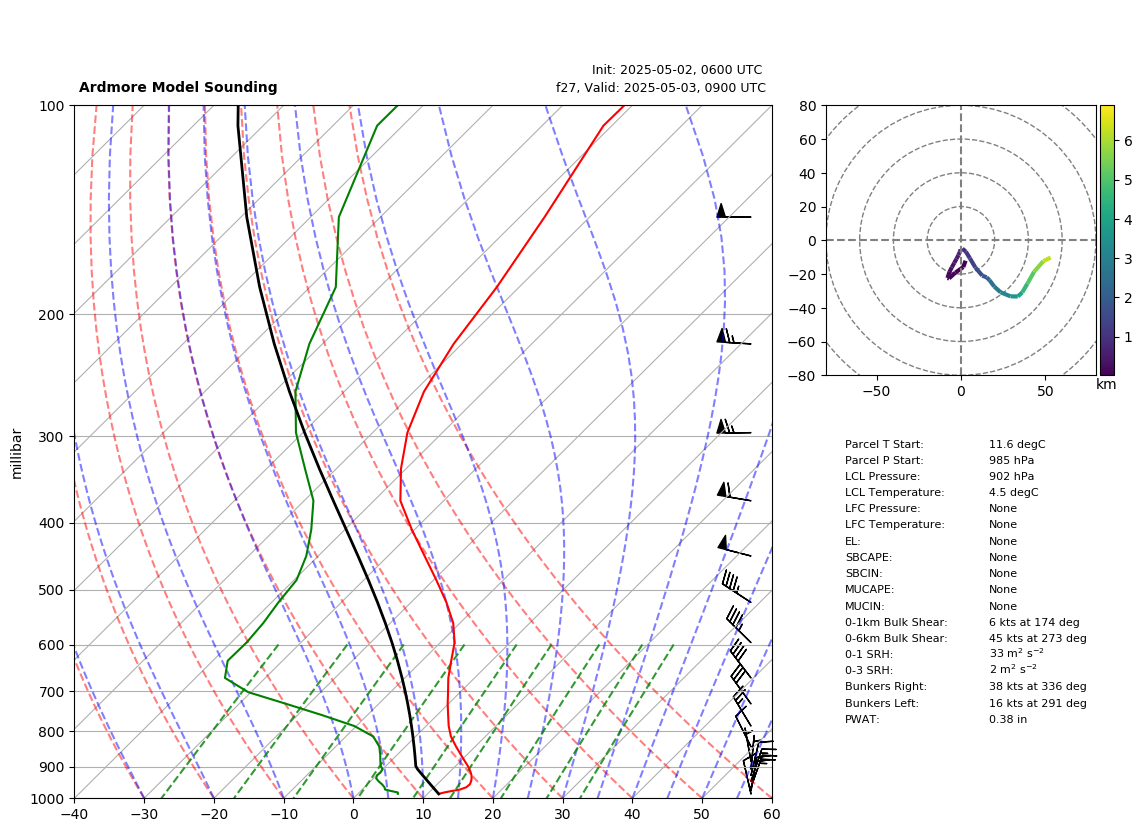Click the wind barb near 430 millibar

(x=733, y=546)
